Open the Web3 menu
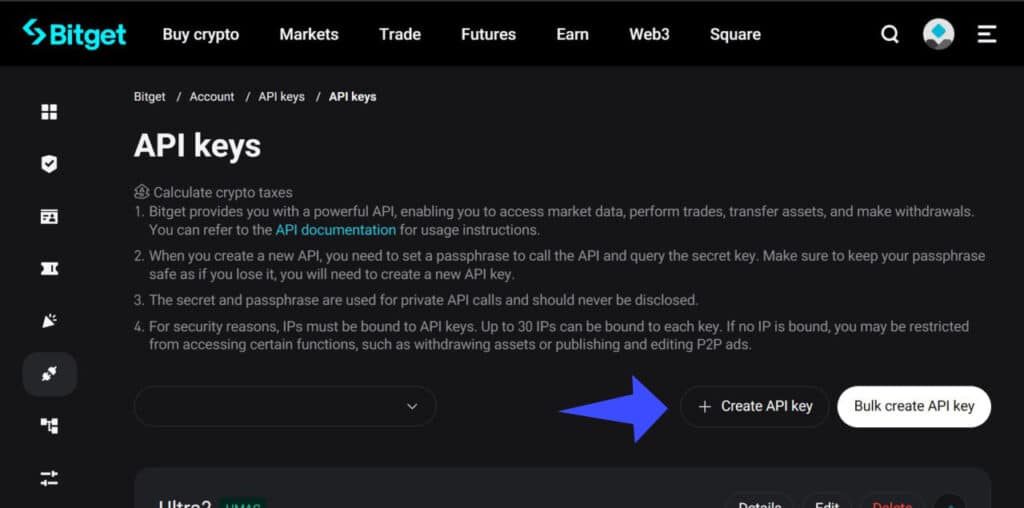This screenshot has height=508, width=1024. (x=649, y=34)
